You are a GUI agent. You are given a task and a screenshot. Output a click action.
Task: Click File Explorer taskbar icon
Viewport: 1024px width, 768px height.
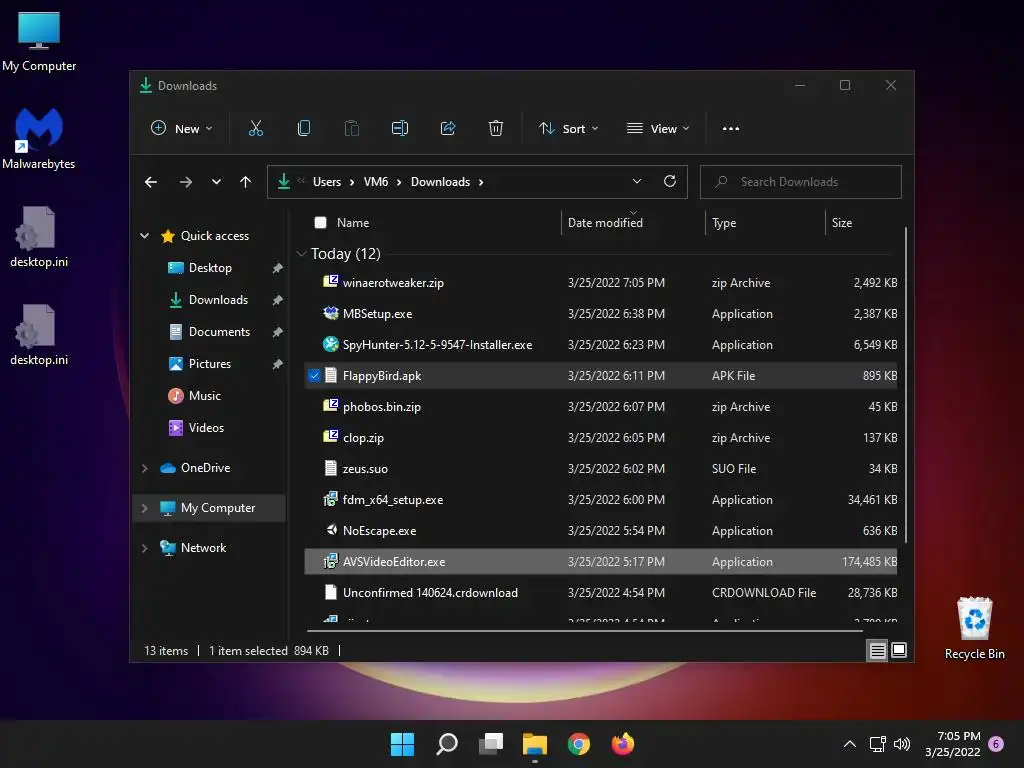pos(535,744)
